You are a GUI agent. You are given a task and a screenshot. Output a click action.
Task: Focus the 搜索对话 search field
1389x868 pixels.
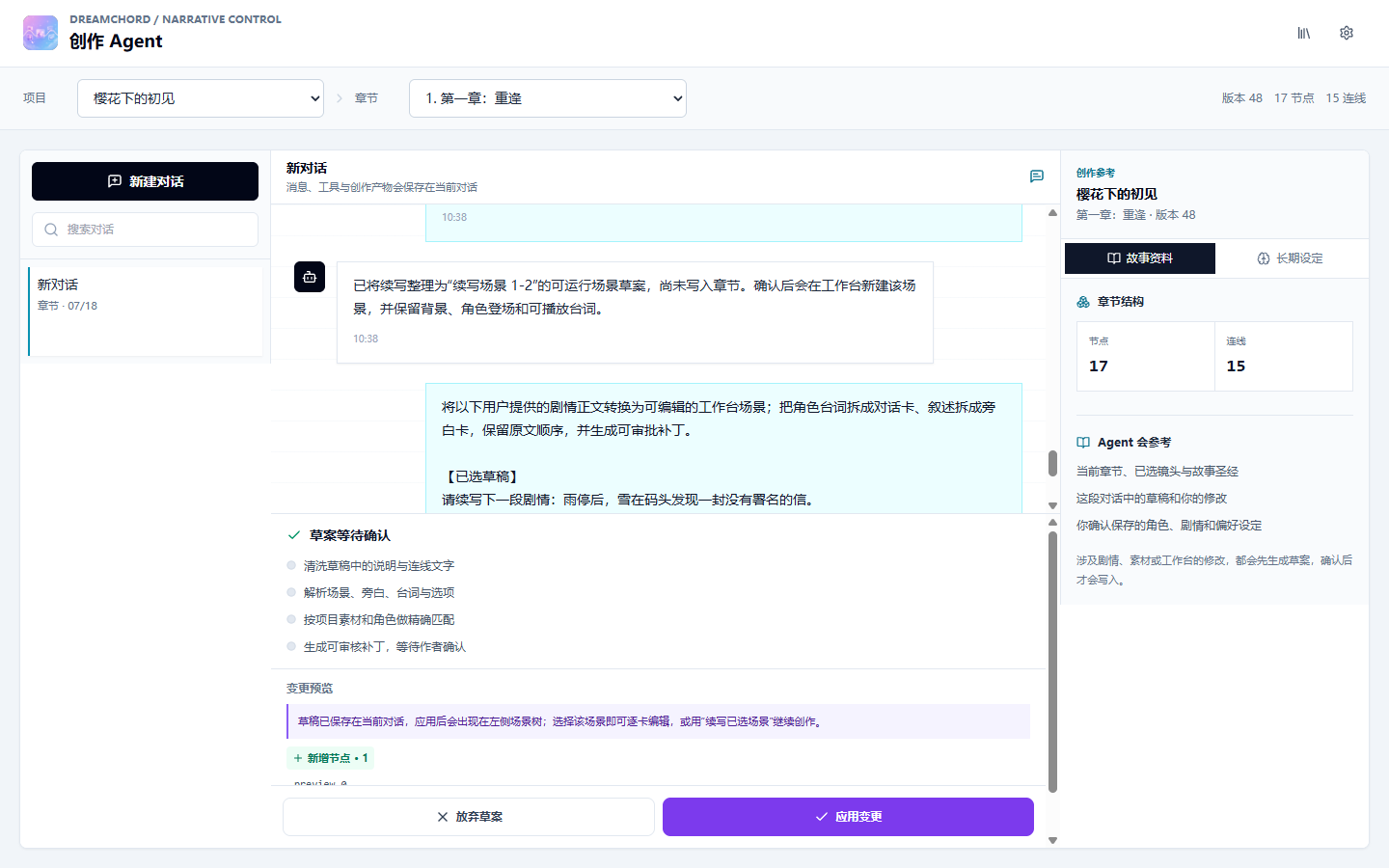point(145,230)
